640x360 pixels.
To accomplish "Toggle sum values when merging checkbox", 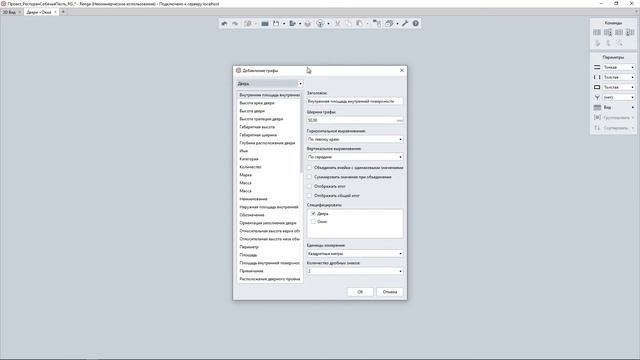I will pyautogui.click(x=309, y=177).
